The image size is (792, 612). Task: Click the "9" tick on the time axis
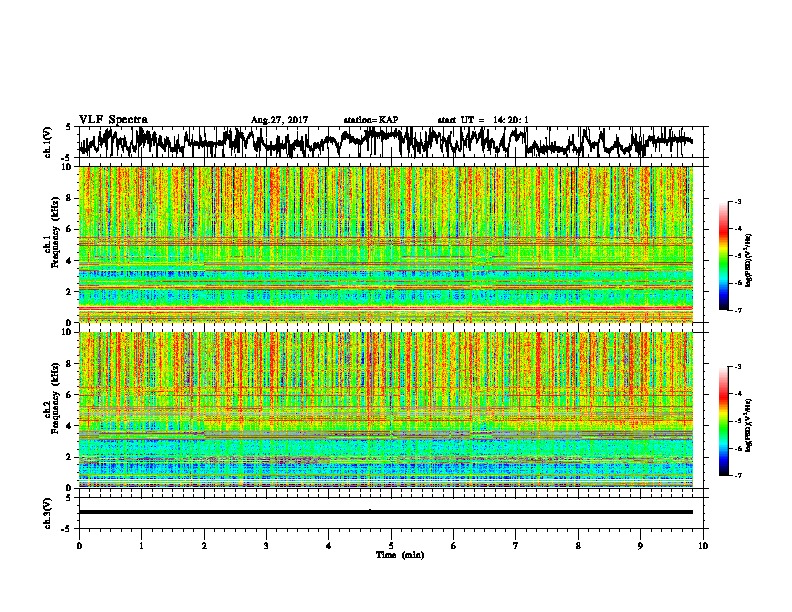click(x=640, y=546)
